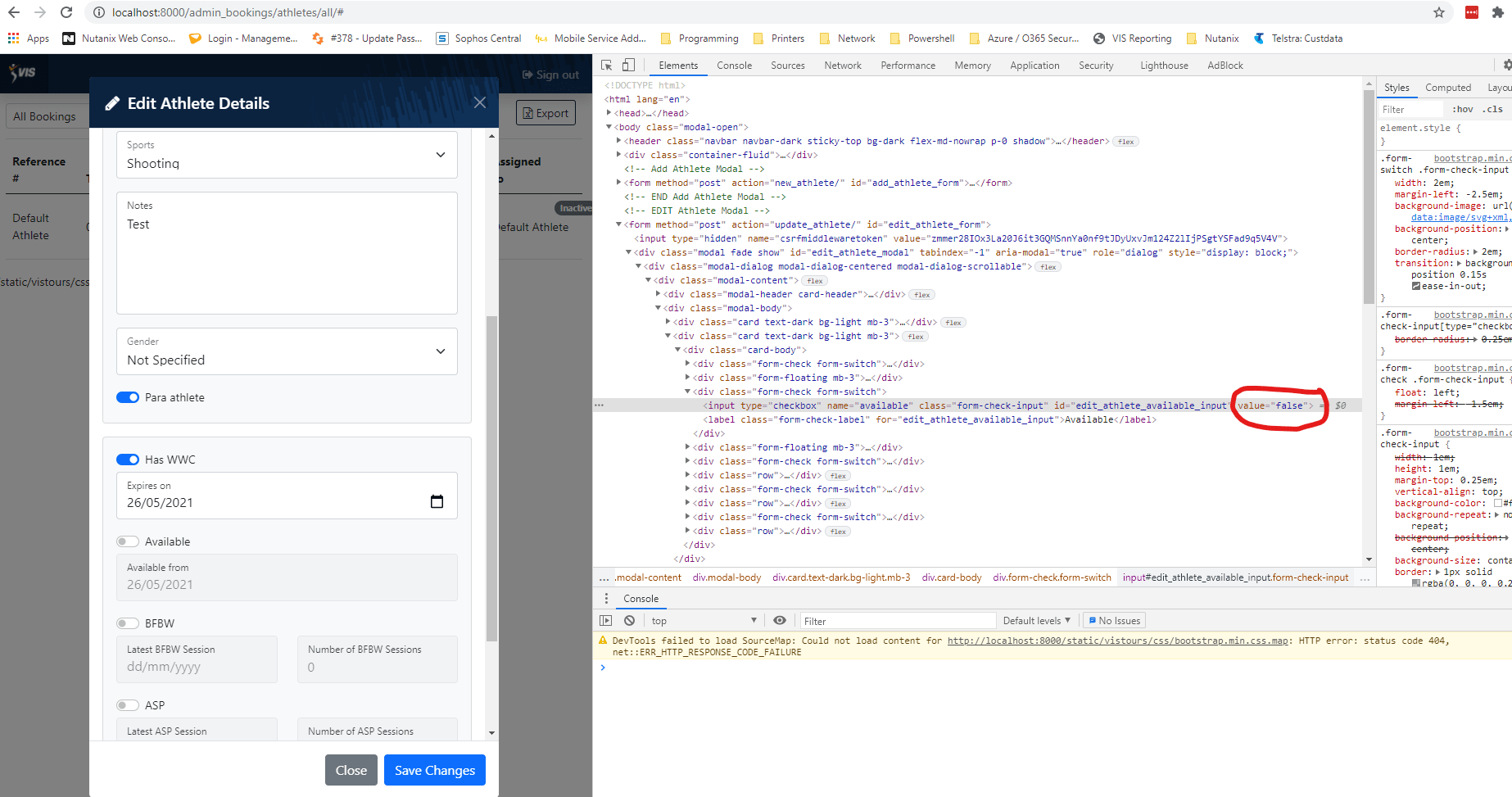This screenshot has width=1512, height=797.
Task: Click the Save Changes button
Action: pyautogui.click(x=434, y=770)
